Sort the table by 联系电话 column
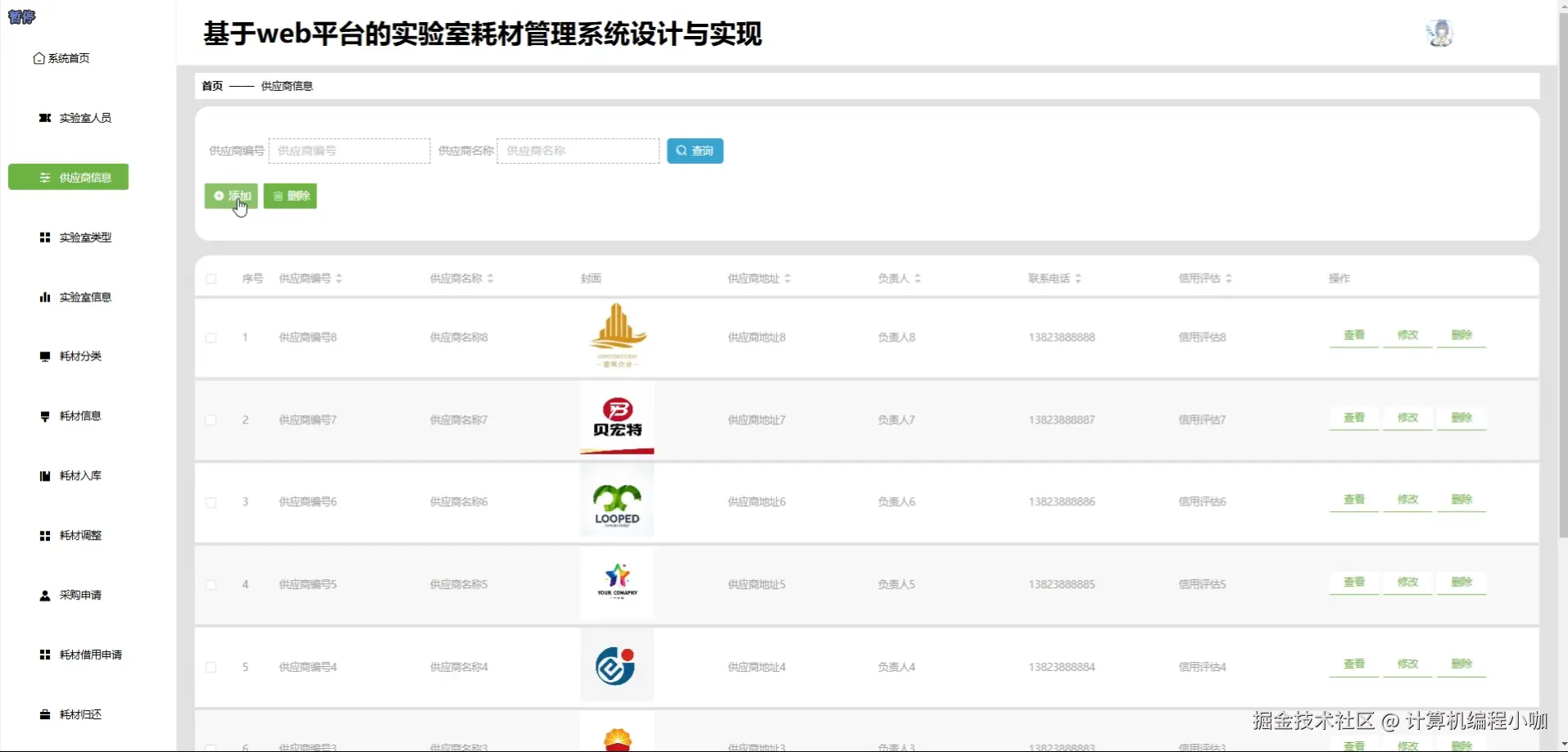Viewport: 1568px width, 752px height. tap(1078, 279)
